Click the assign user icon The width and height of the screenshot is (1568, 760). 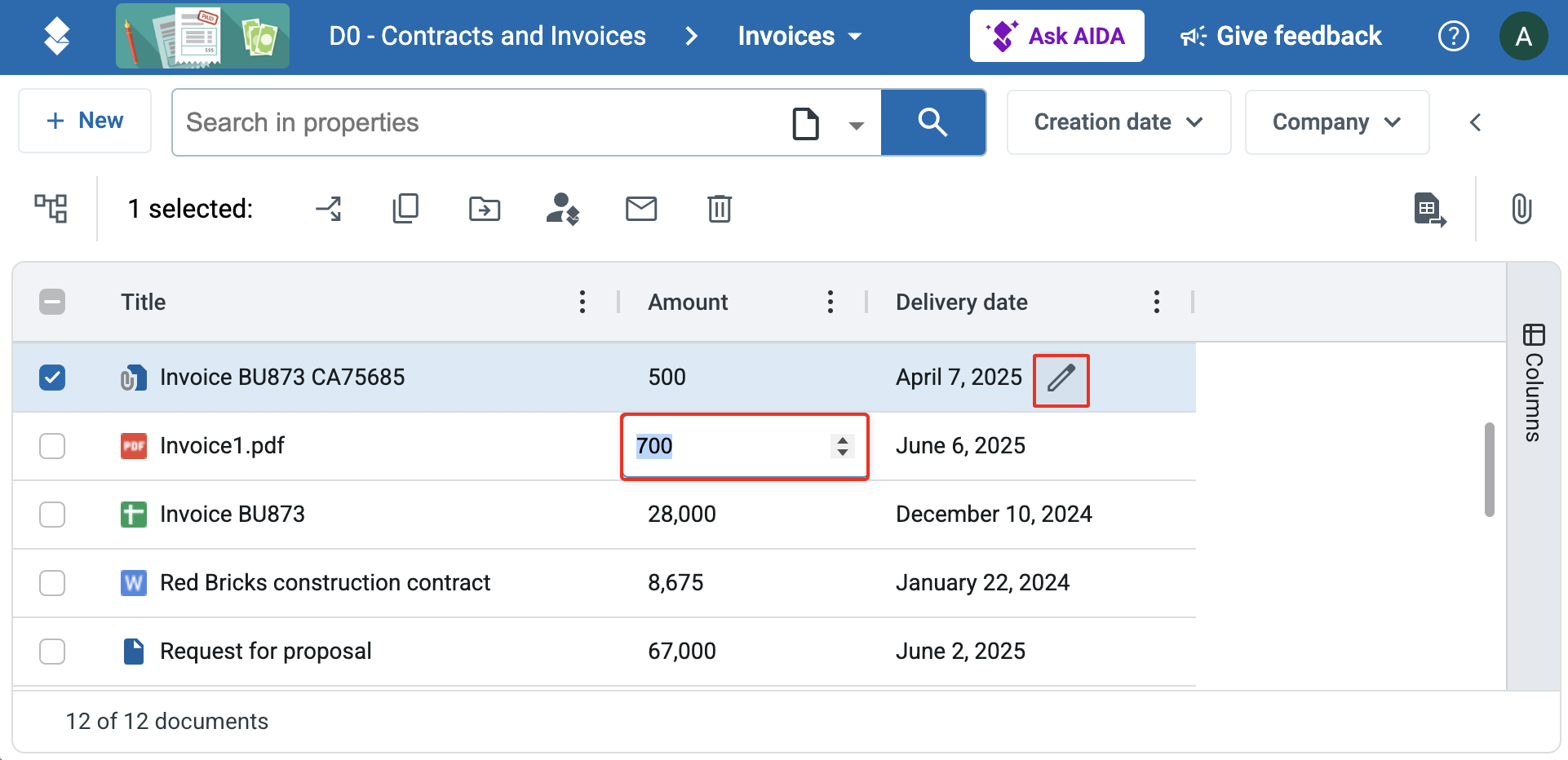[563, 209]
